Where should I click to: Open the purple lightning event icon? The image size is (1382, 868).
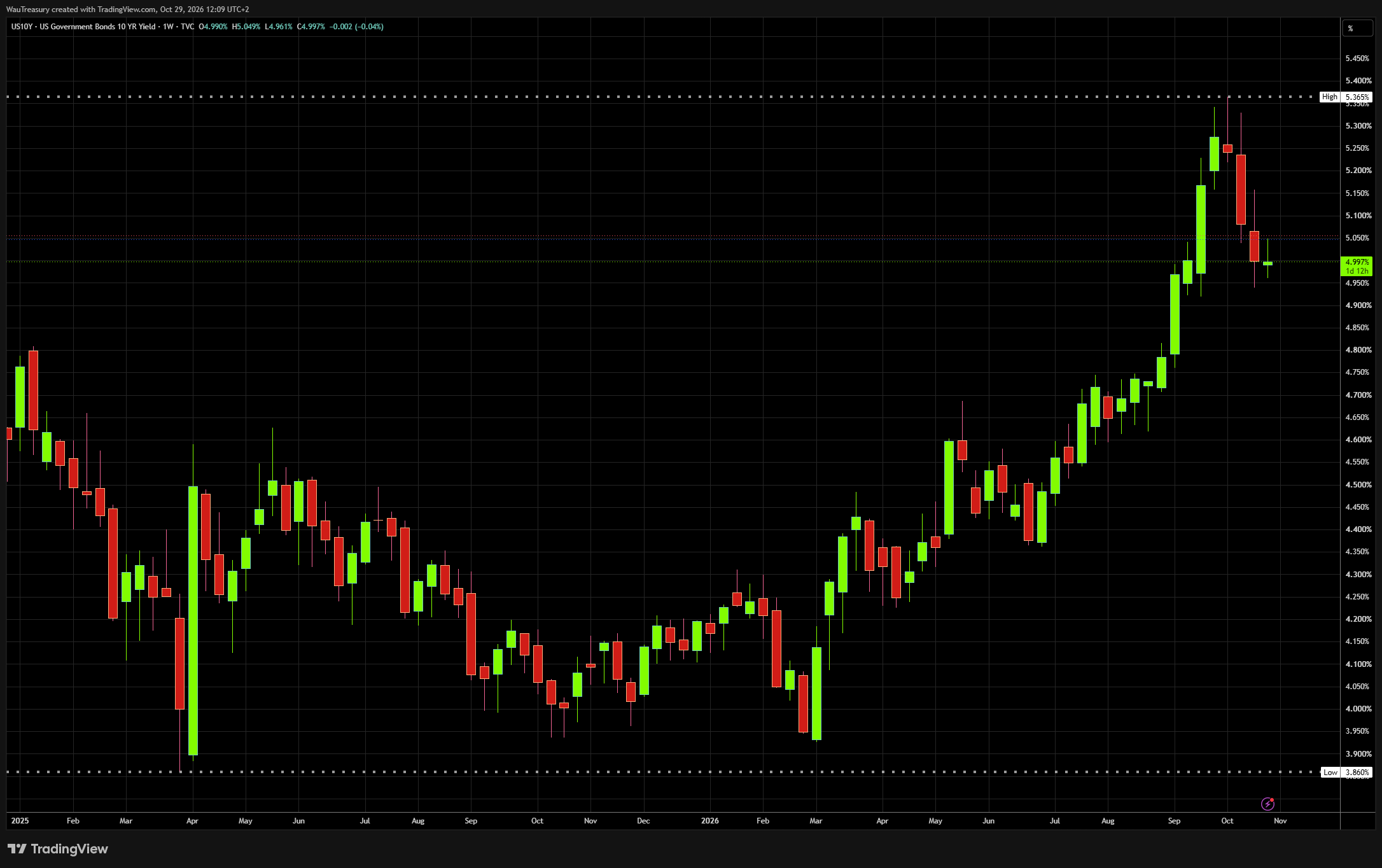point(1267,804)
